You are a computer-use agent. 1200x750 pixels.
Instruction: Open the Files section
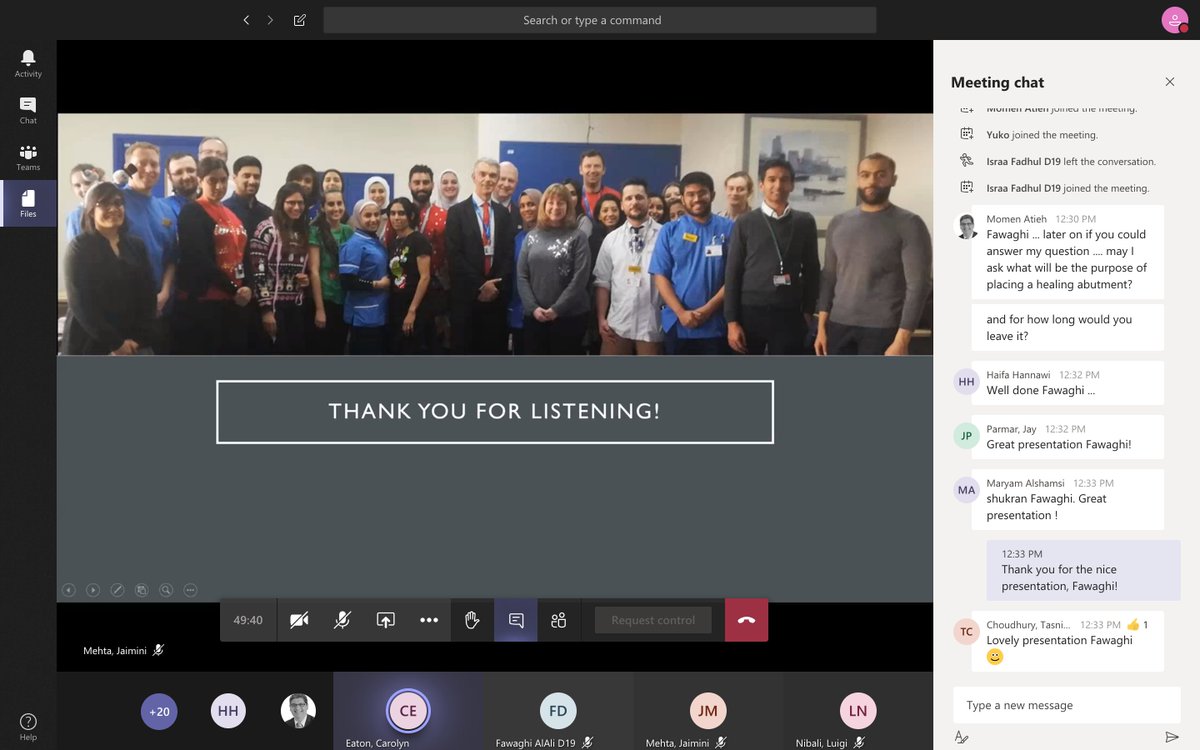coord(28,203)
